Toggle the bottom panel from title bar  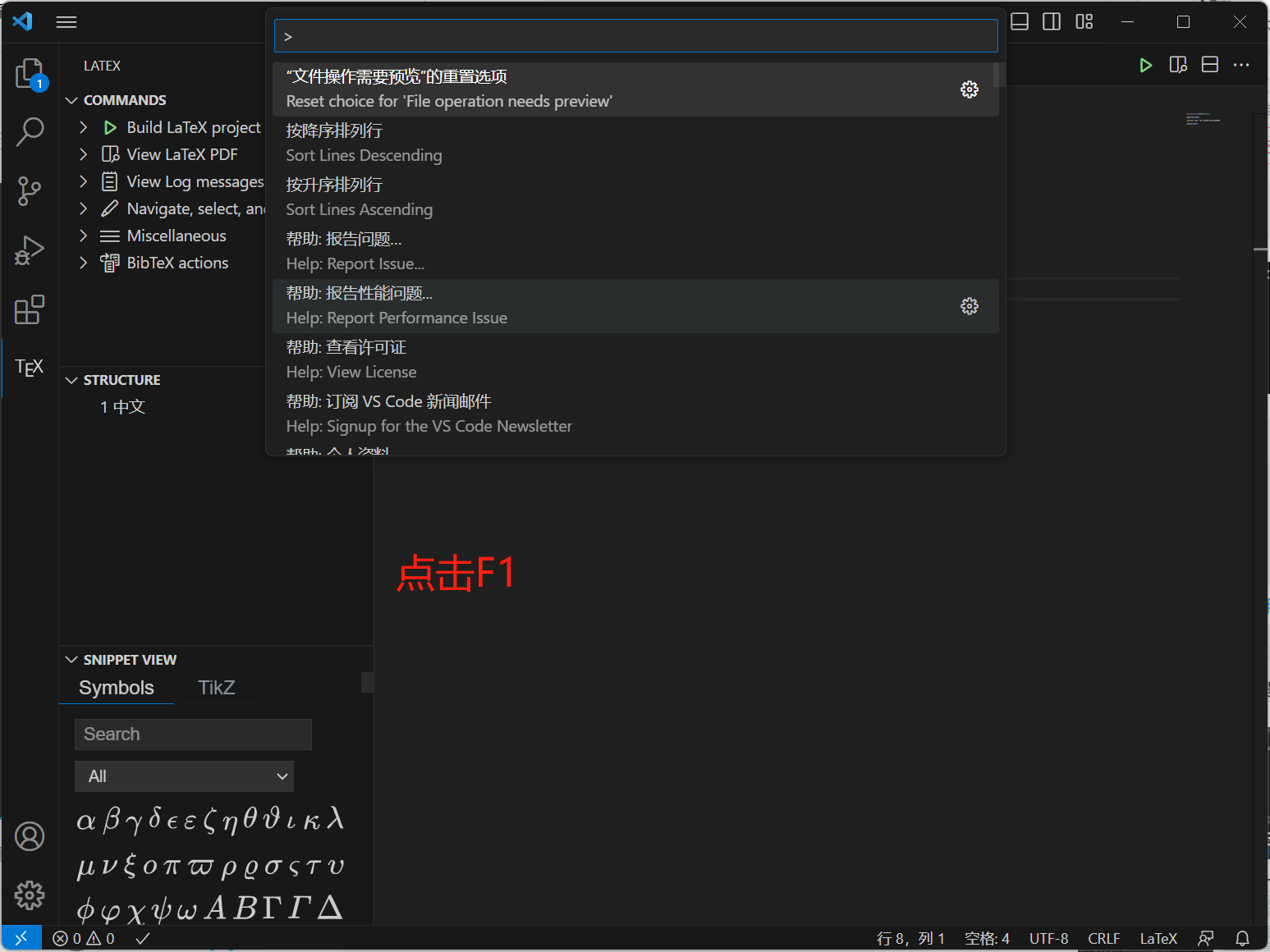point(1020,22)
